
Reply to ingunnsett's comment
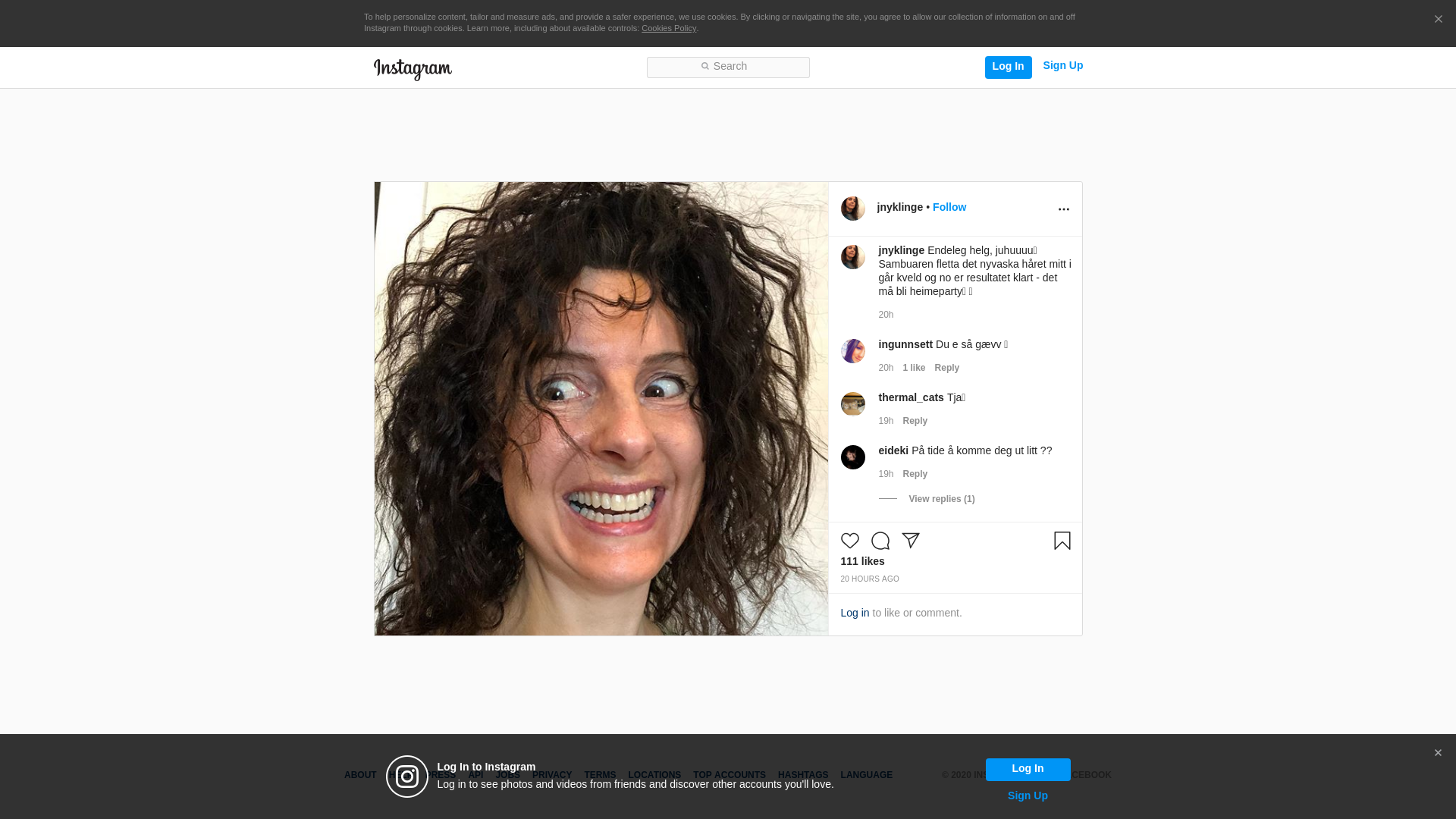point(946,368)
